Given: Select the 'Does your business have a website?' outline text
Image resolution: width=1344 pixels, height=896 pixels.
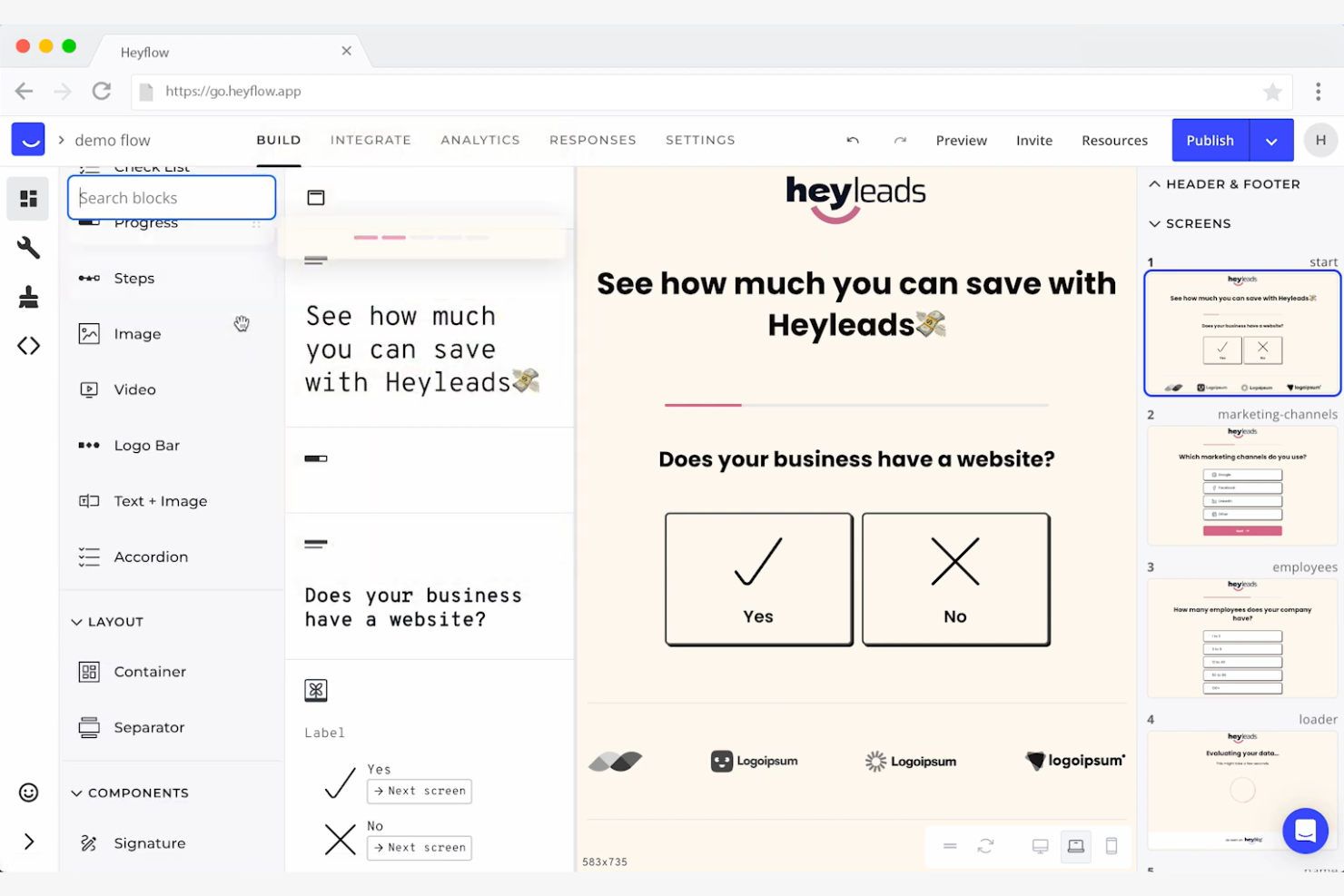Looking at the screenshot, I should point(413,607).
